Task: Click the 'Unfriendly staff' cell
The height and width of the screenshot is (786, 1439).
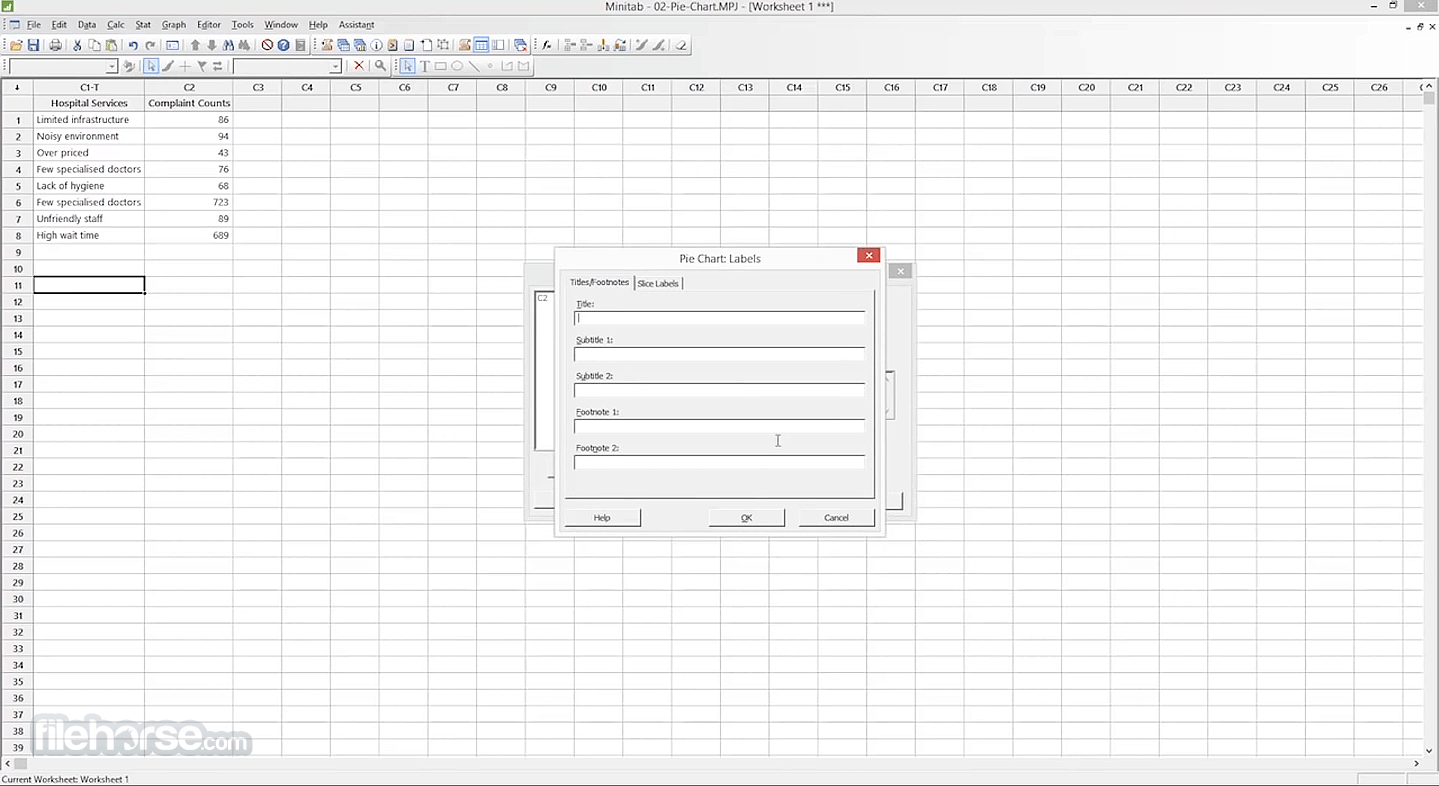Action: [89, 219]
